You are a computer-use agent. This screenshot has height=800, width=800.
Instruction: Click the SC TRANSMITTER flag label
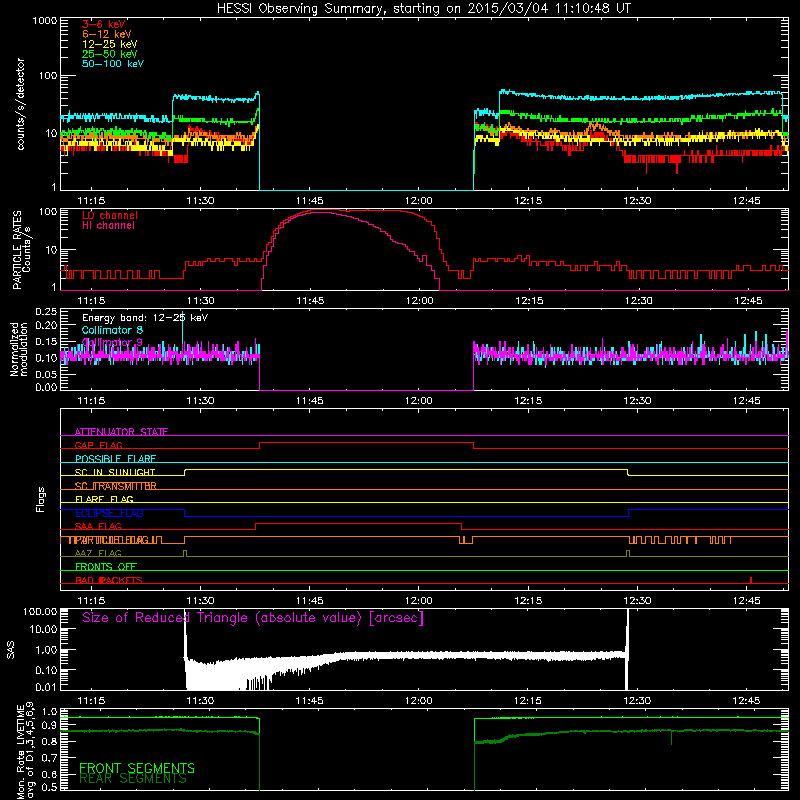[x=116, y=486]
